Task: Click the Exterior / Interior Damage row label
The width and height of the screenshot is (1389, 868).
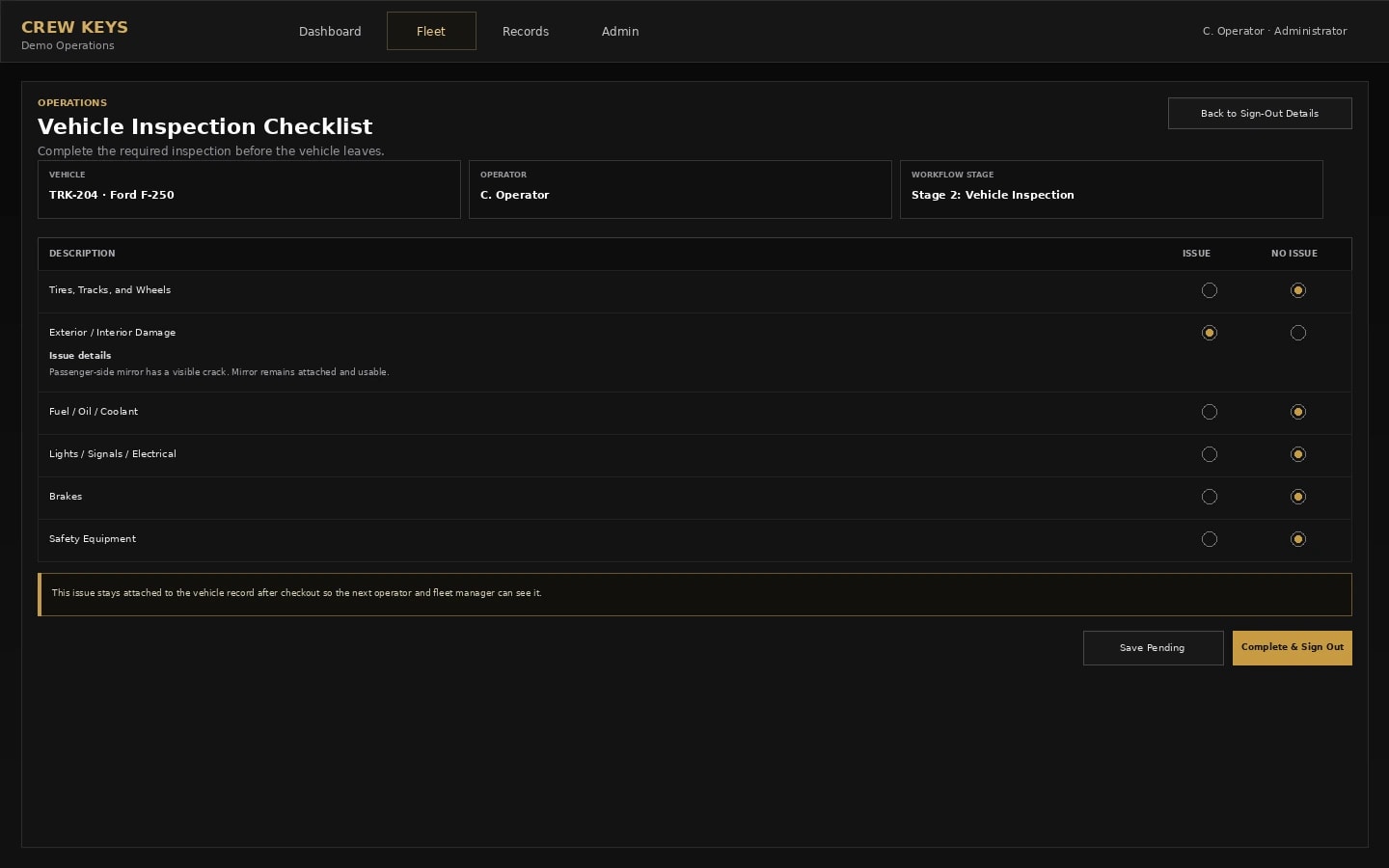Action: click(112, 333)
